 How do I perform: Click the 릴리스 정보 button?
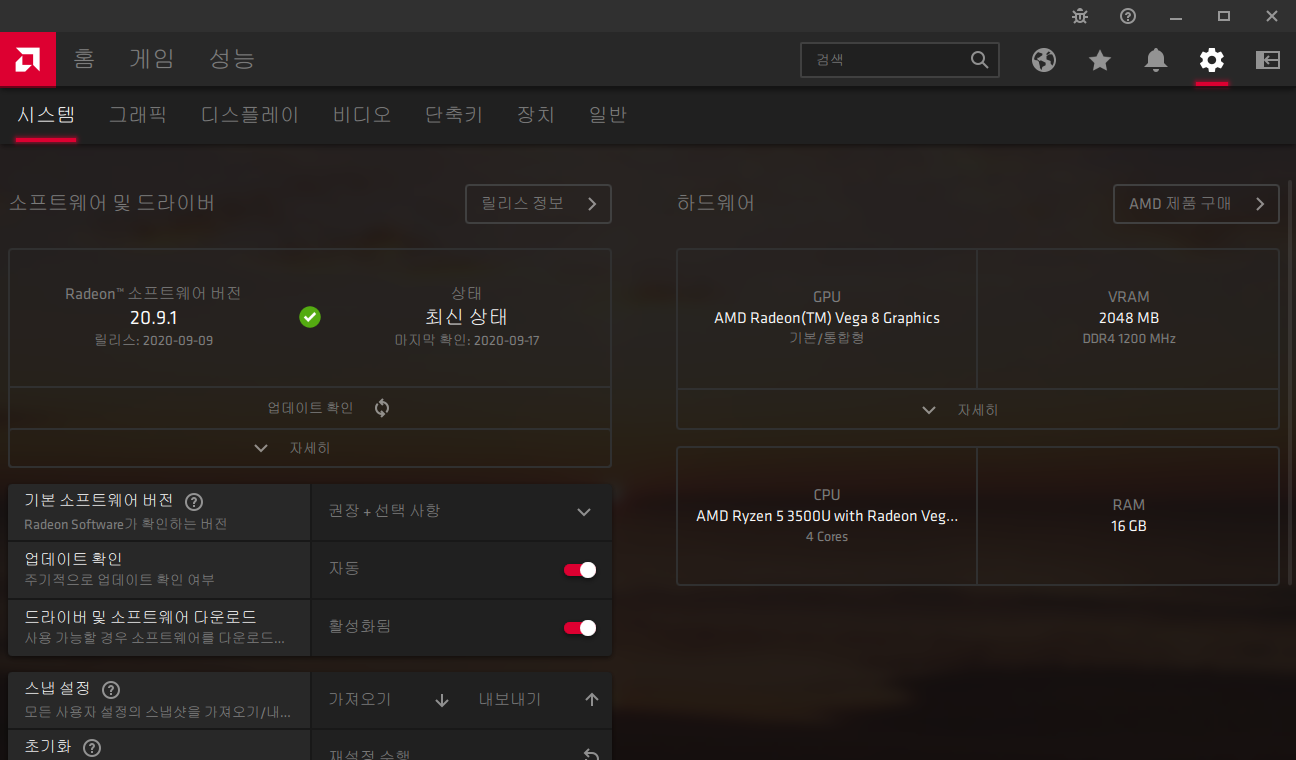click(x=538, y=204)
